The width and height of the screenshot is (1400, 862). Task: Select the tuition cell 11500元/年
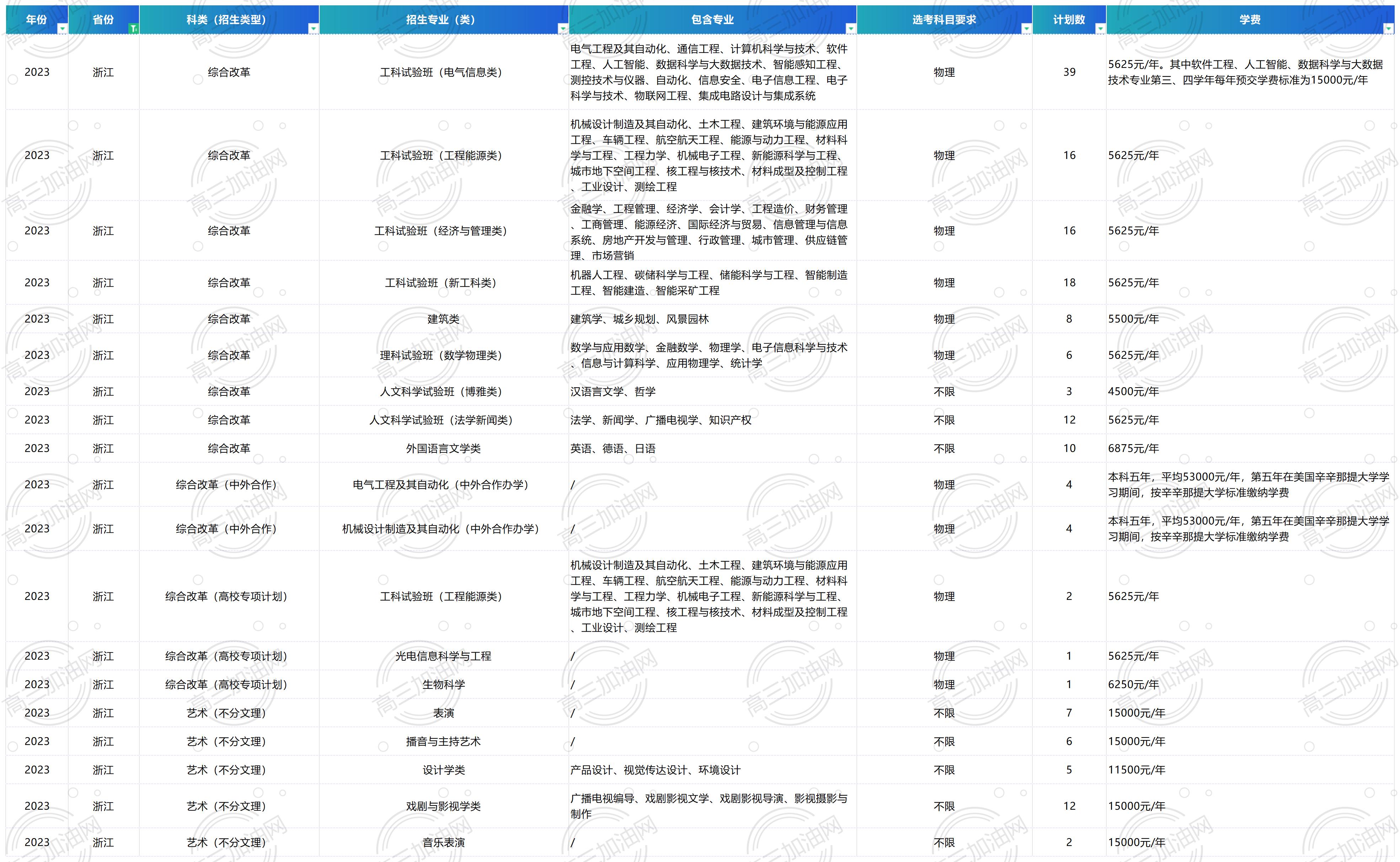[1250, 770]
